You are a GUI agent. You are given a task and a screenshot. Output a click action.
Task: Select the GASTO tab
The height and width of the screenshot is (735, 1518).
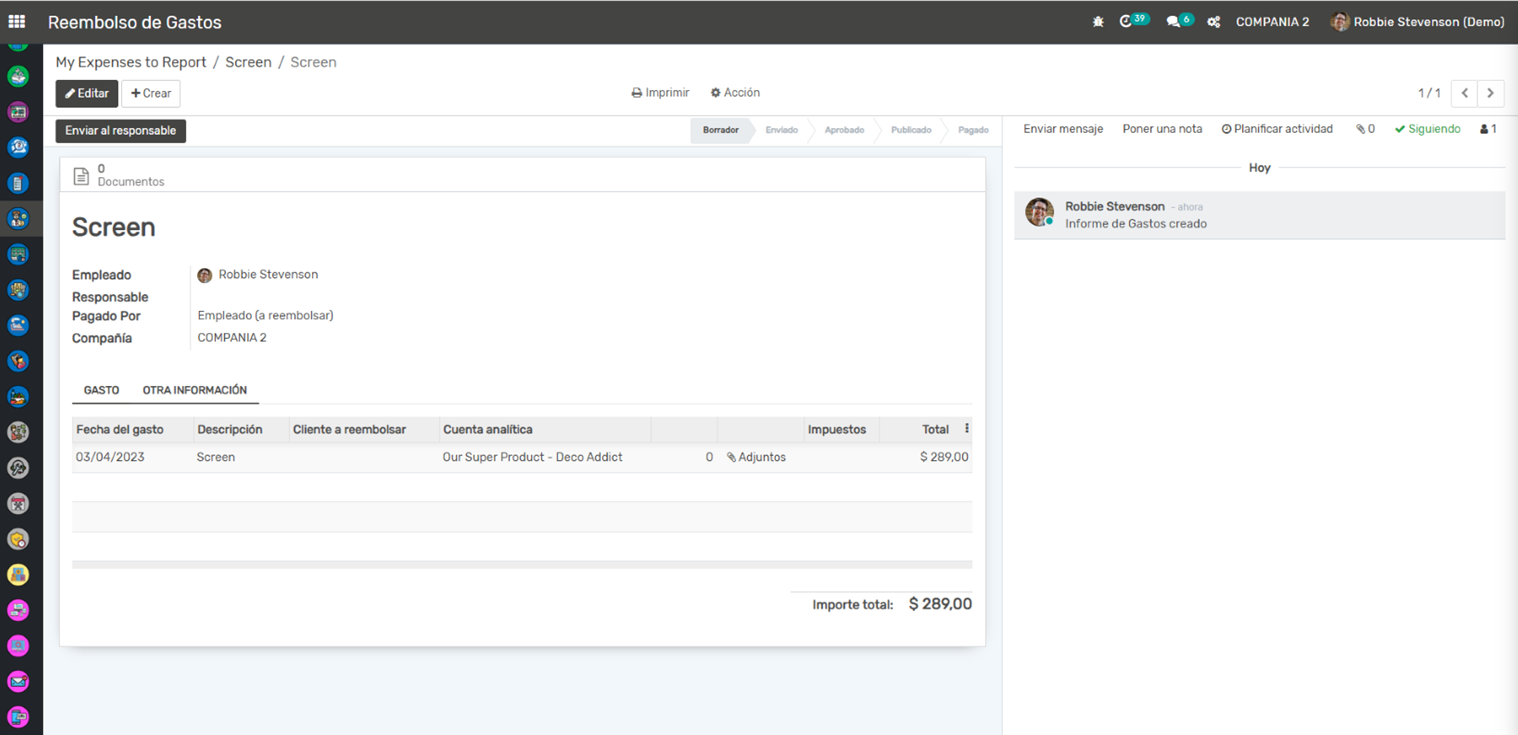[101, 390]
